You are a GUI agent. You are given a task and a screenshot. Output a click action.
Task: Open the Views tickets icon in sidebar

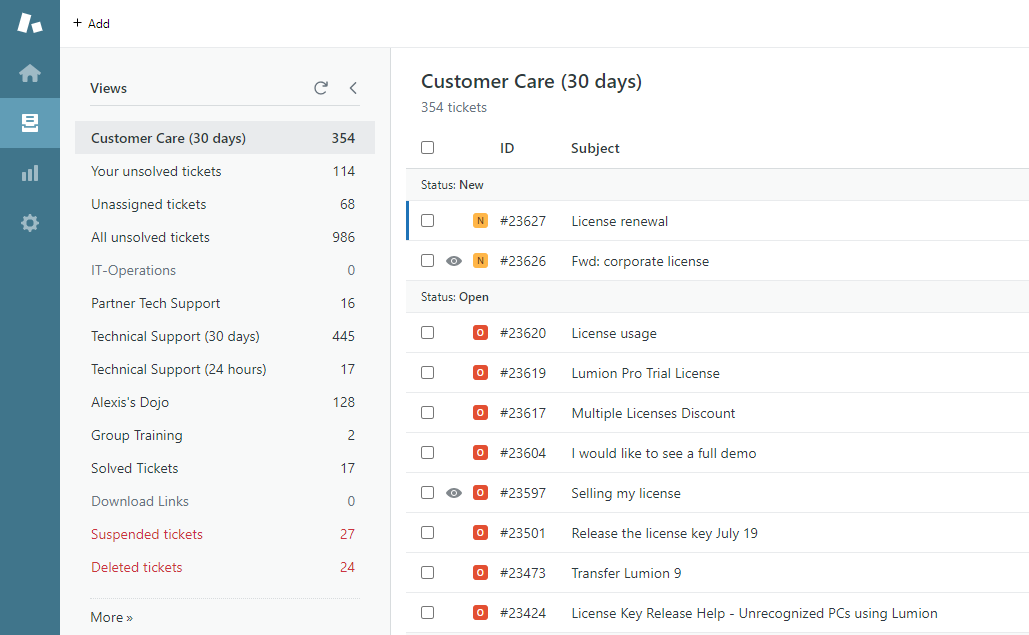click(x=30, y=123)
